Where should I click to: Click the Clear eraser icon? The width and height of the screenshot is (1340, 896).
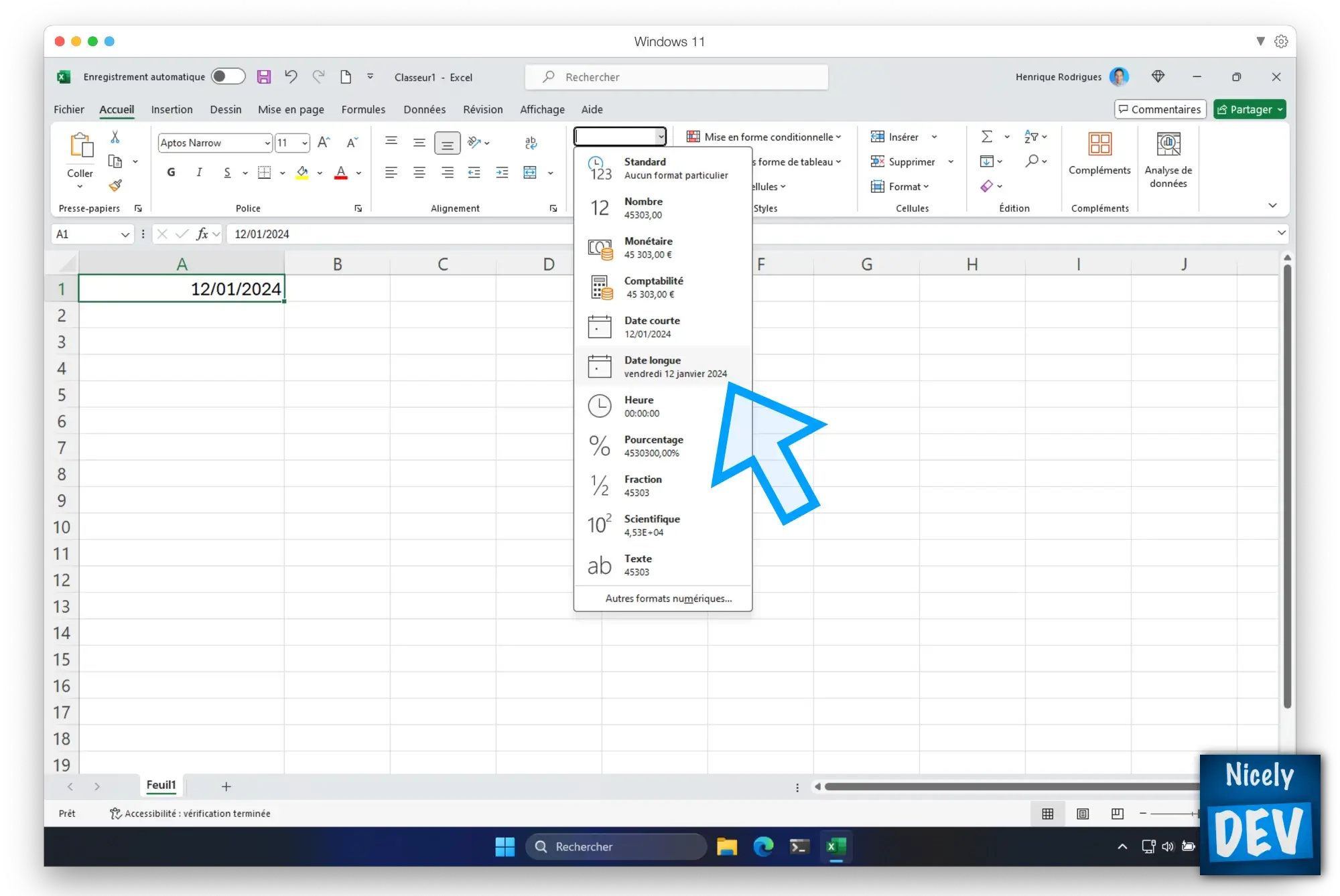click(987, 186)
